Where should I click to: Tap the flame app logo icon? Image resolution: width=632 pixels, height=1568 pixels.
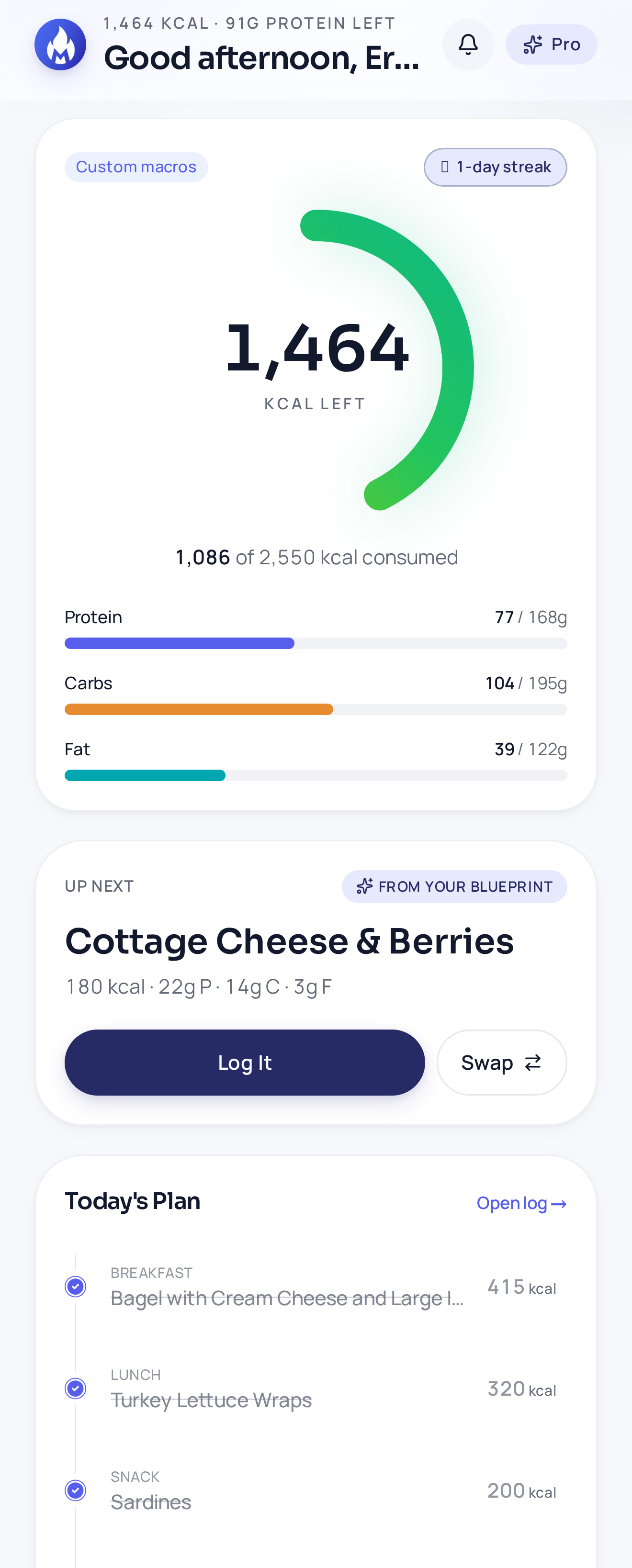pyautogui.click(x=60, y=45)
